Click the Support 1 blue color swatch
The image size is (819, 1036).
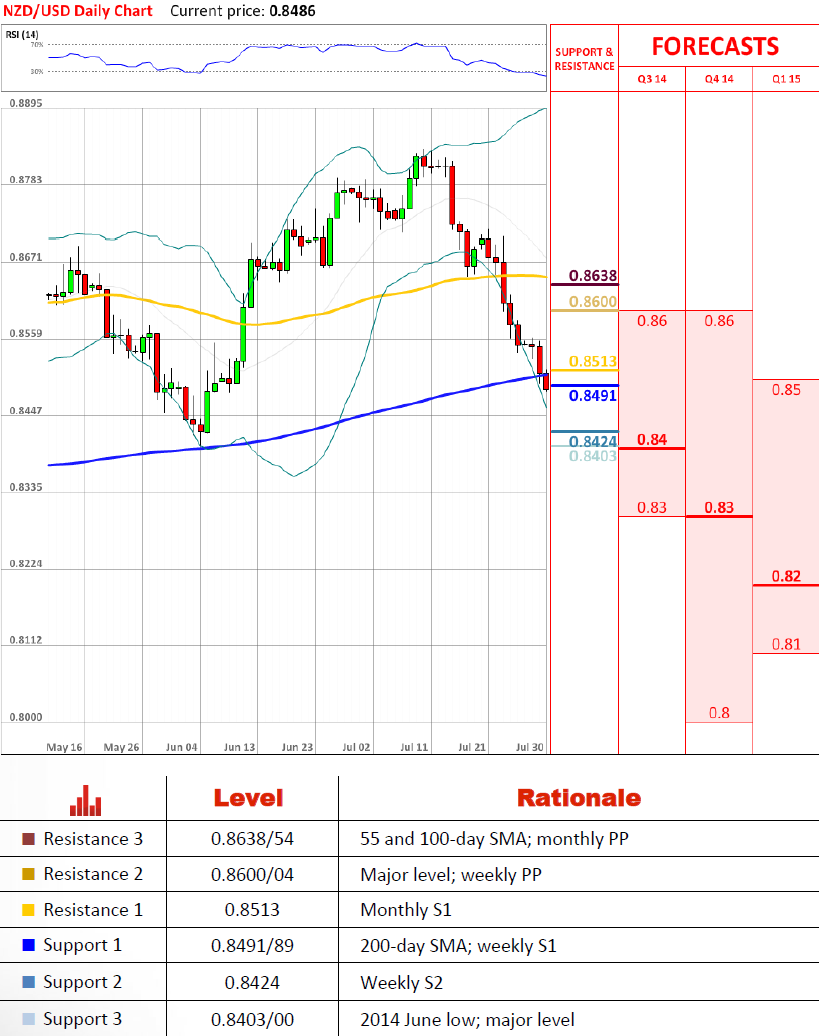(x=28, y=945)
